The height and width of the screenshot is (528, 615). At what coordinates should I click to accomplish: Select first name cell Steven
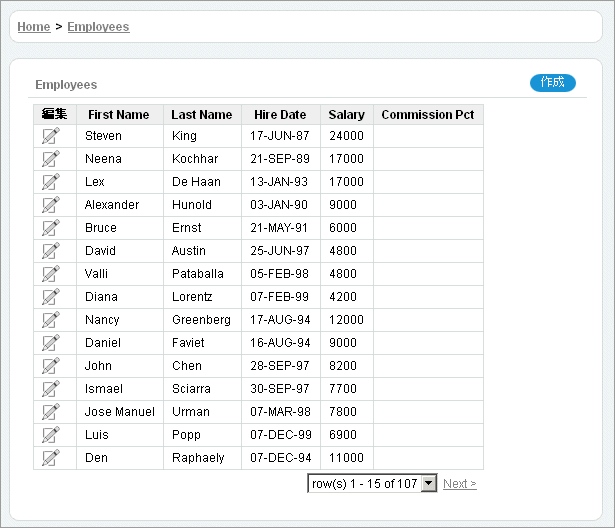(104, 136)
